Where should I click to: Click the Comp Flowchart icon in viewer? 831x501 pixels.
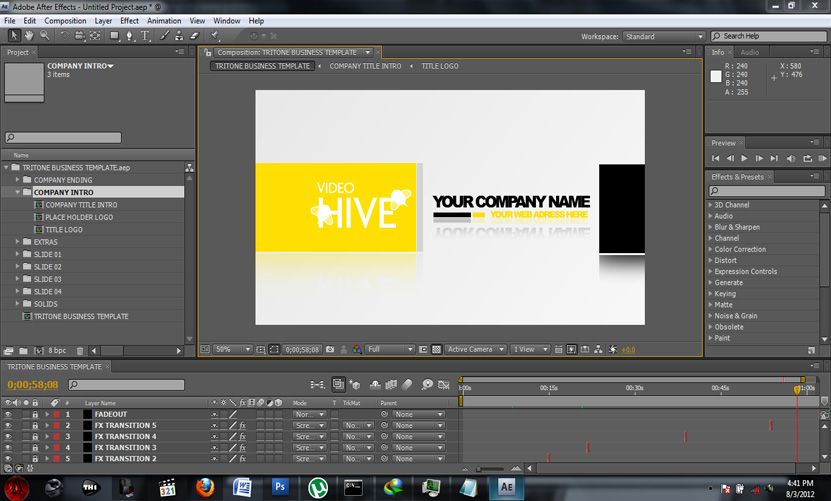[x=598, y=349]
